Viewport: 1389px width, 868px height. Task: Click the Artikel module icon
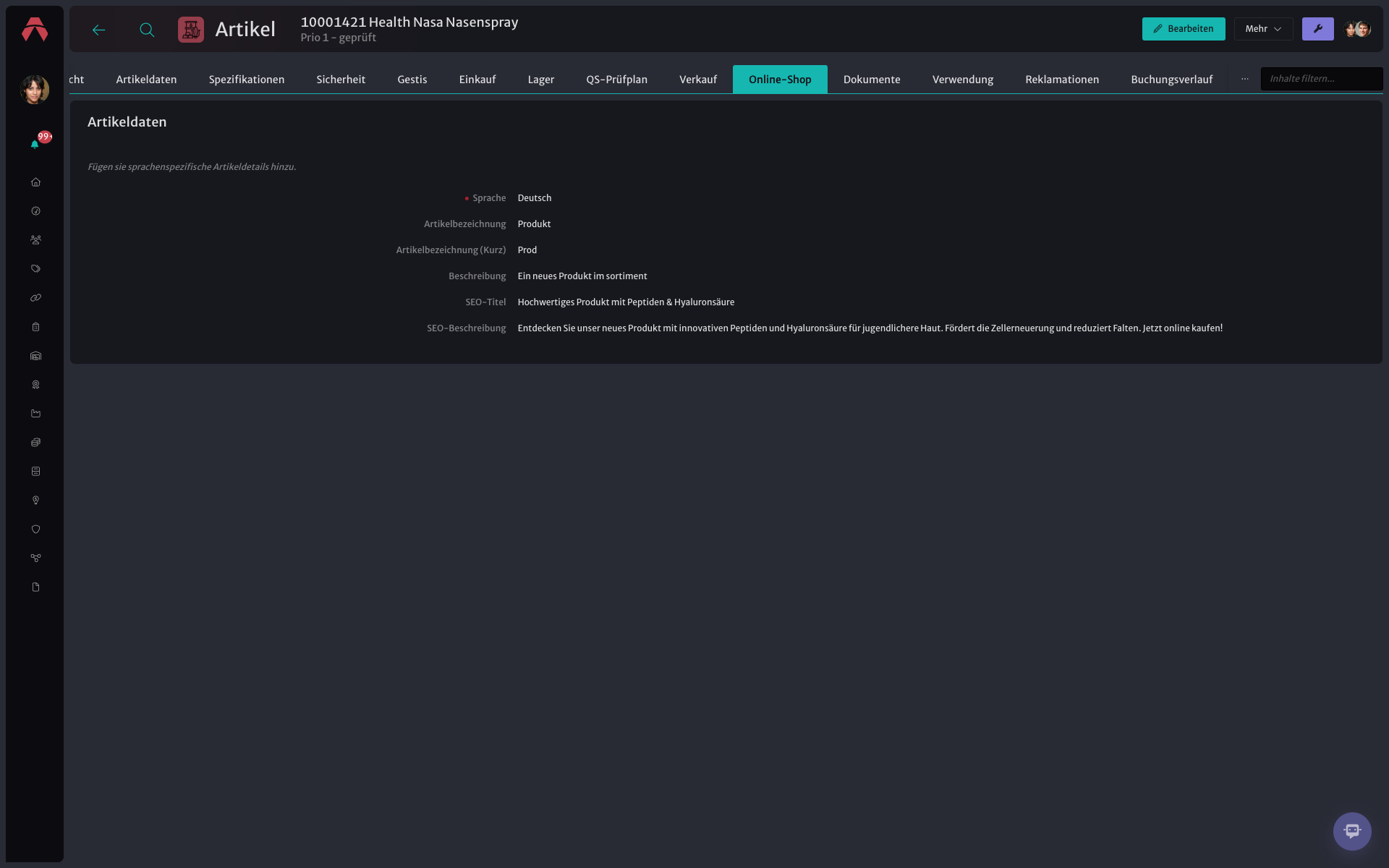(191, 30)
